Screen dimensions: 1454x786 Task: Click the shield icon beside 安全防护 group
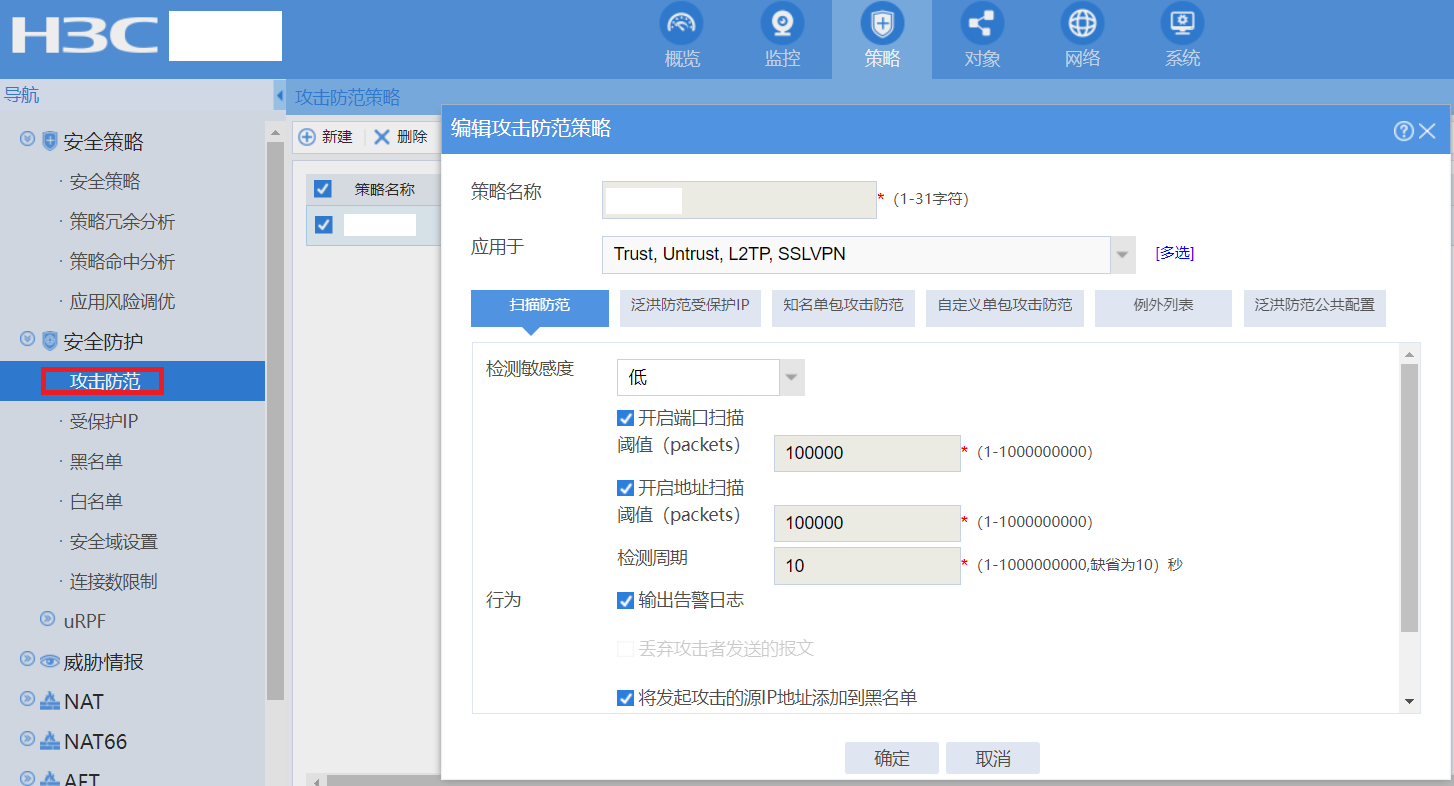point(50,341)
